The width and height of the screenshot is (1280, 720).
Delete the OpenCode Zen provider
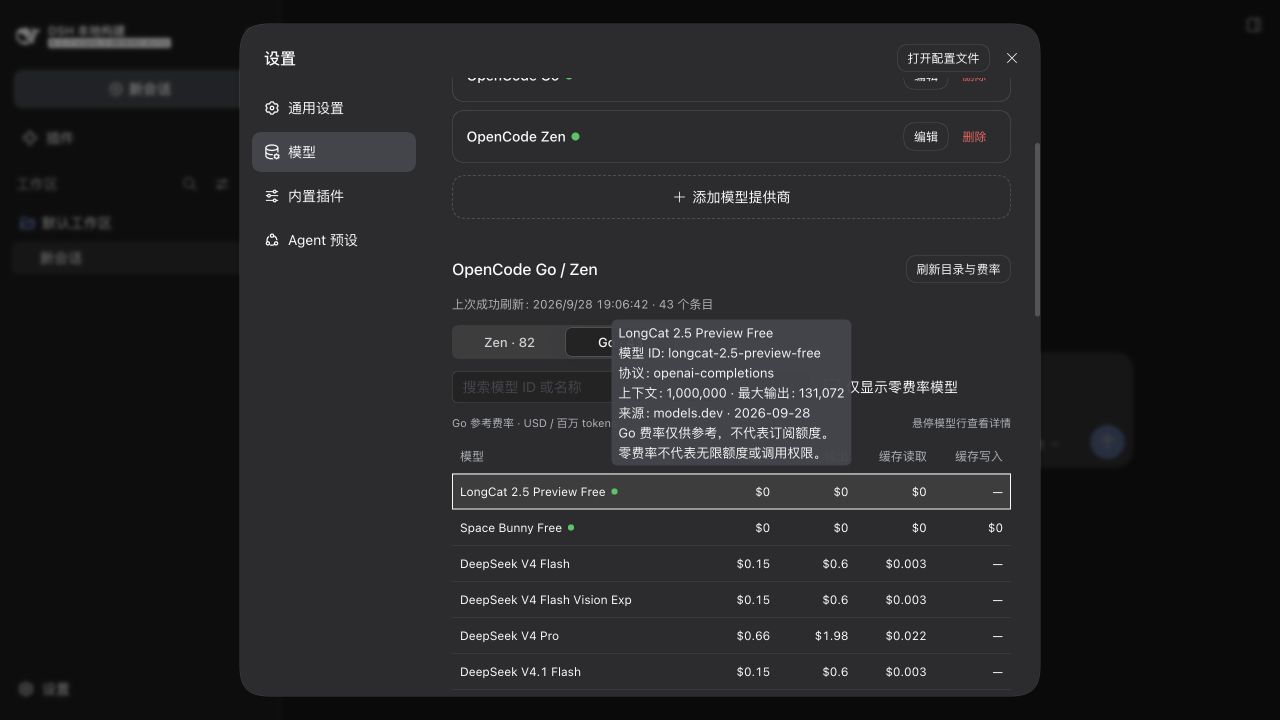pyautogui.click(x=974, y=137)
